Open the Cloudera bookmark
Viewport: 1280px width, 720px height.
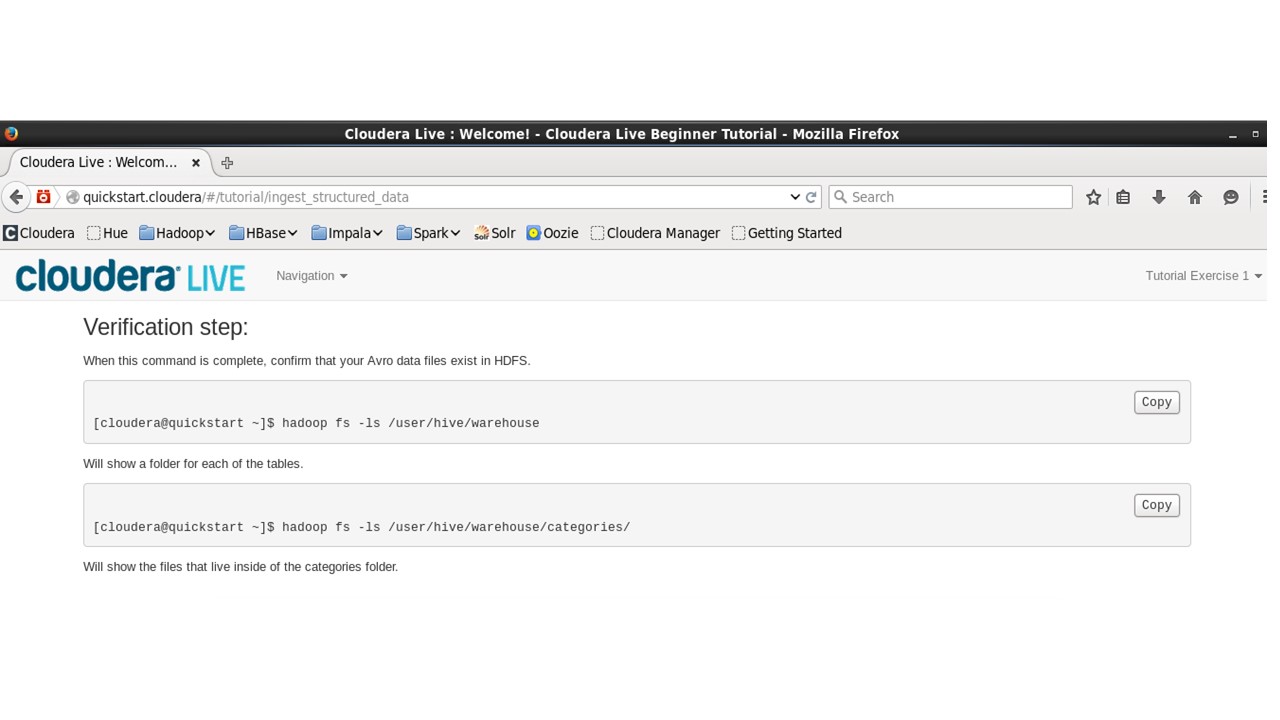pos(39,233)
